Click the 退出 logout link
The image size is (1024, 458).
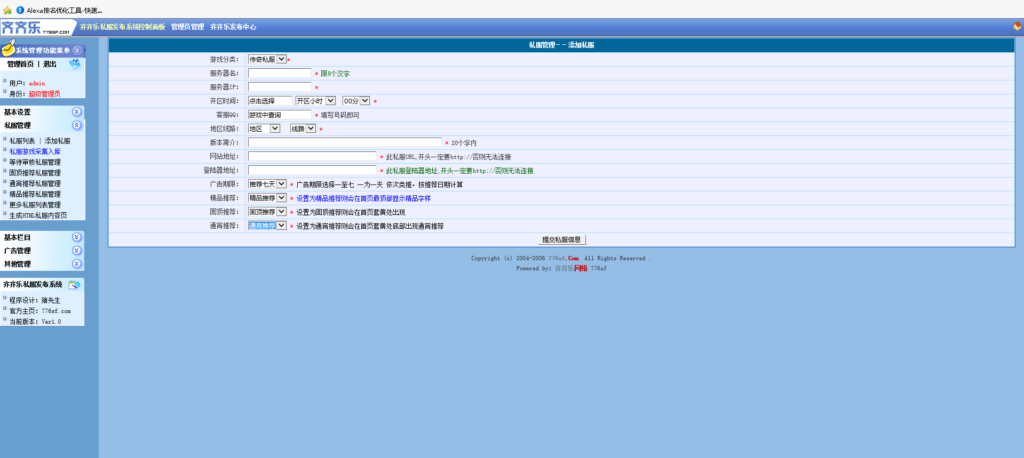[50, 64]
